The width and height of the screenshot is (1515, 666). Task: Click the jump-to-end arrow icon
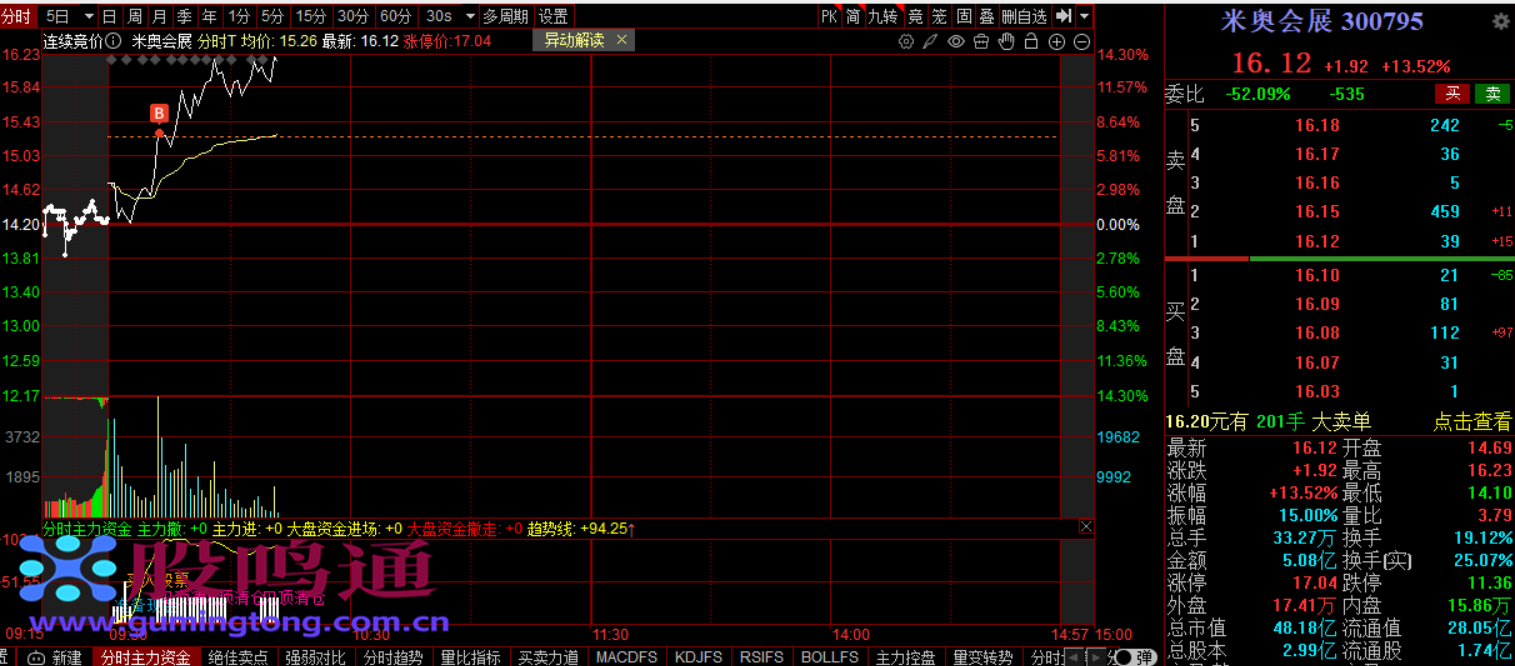(x=1064, y=16)
